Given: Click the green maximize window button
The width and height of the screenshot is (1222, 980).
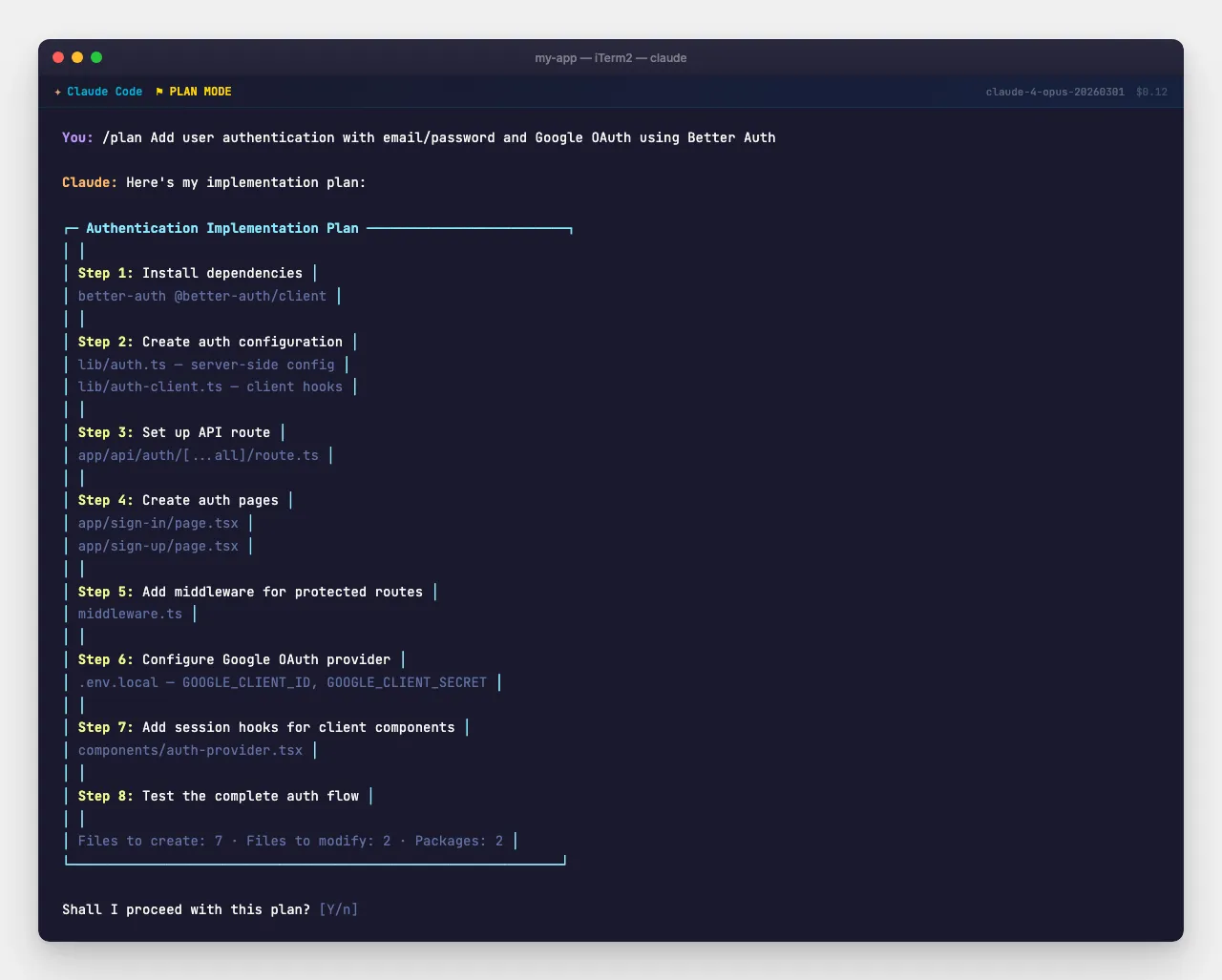Looking at the screenshot, I should [96, 57].
